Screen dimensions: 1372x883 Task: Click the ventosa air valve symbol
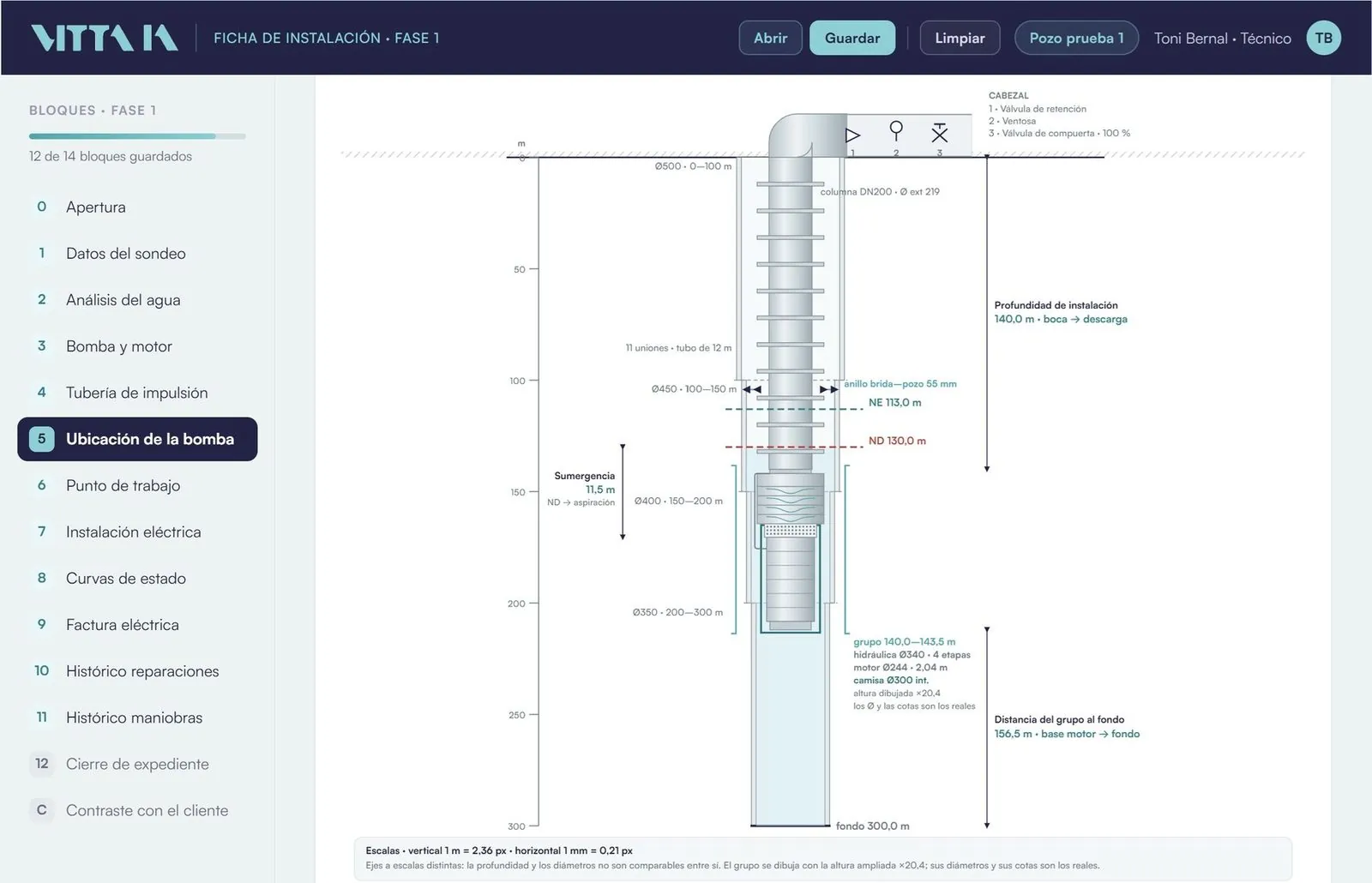[x=896, y=130]
